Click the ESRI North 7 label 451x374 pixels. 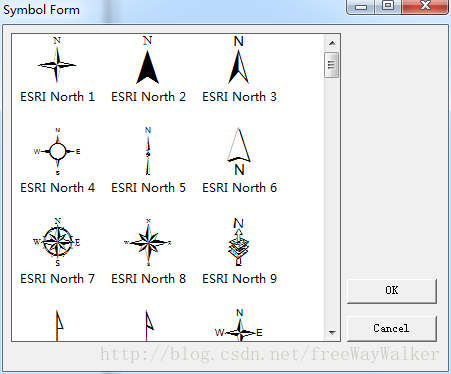(x=57, y=279)
